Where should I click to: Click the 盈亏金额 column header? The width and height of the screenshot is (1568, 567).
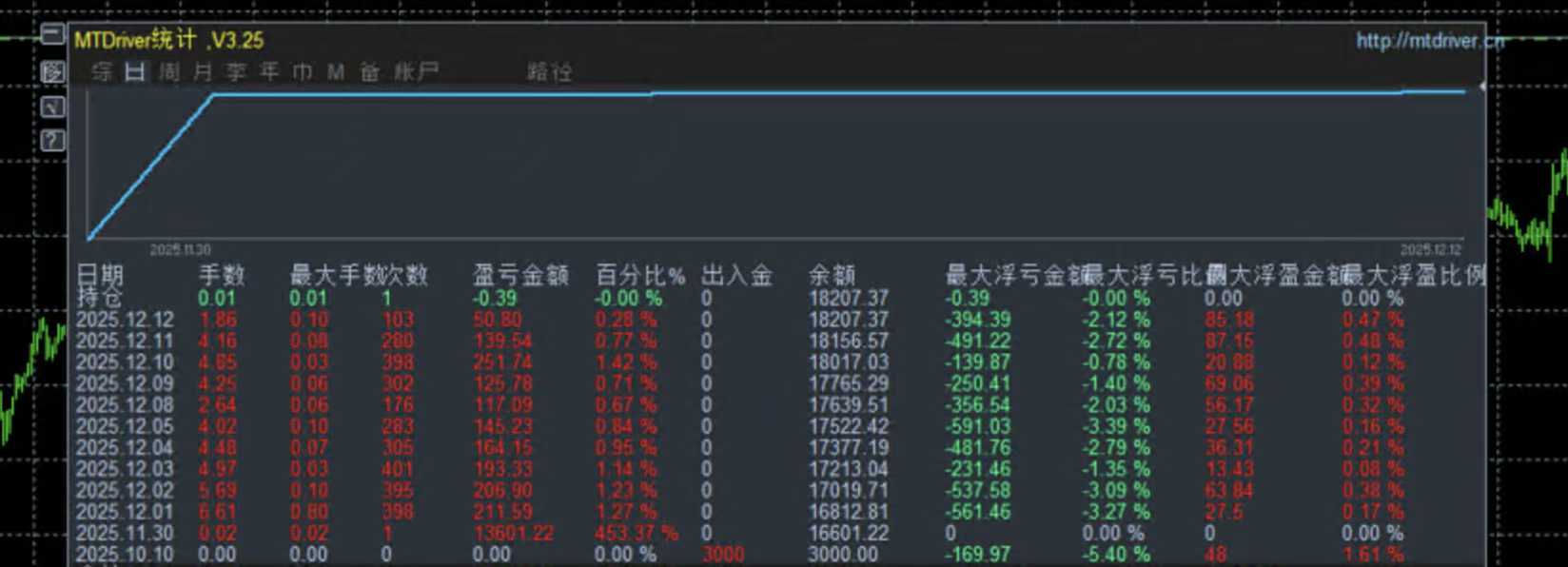520,276
